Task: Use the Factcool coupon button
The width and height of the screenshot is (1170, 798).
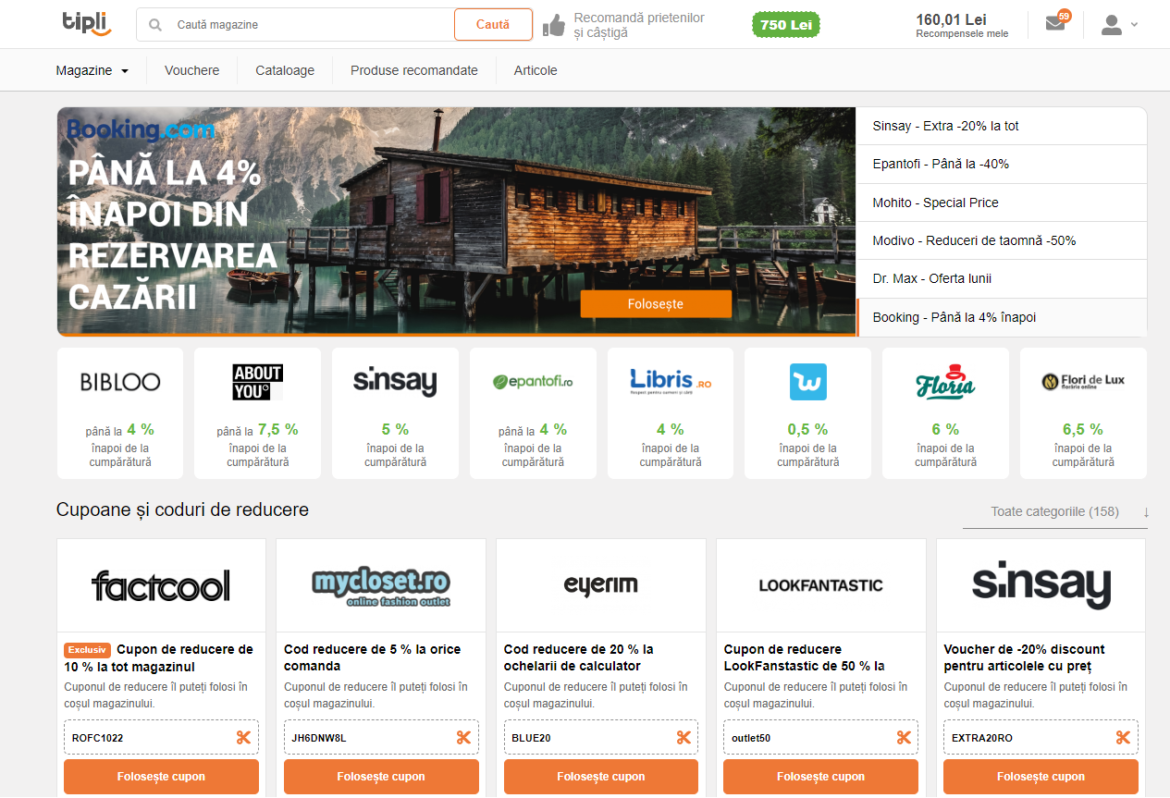Action: [x=161, y=776]
